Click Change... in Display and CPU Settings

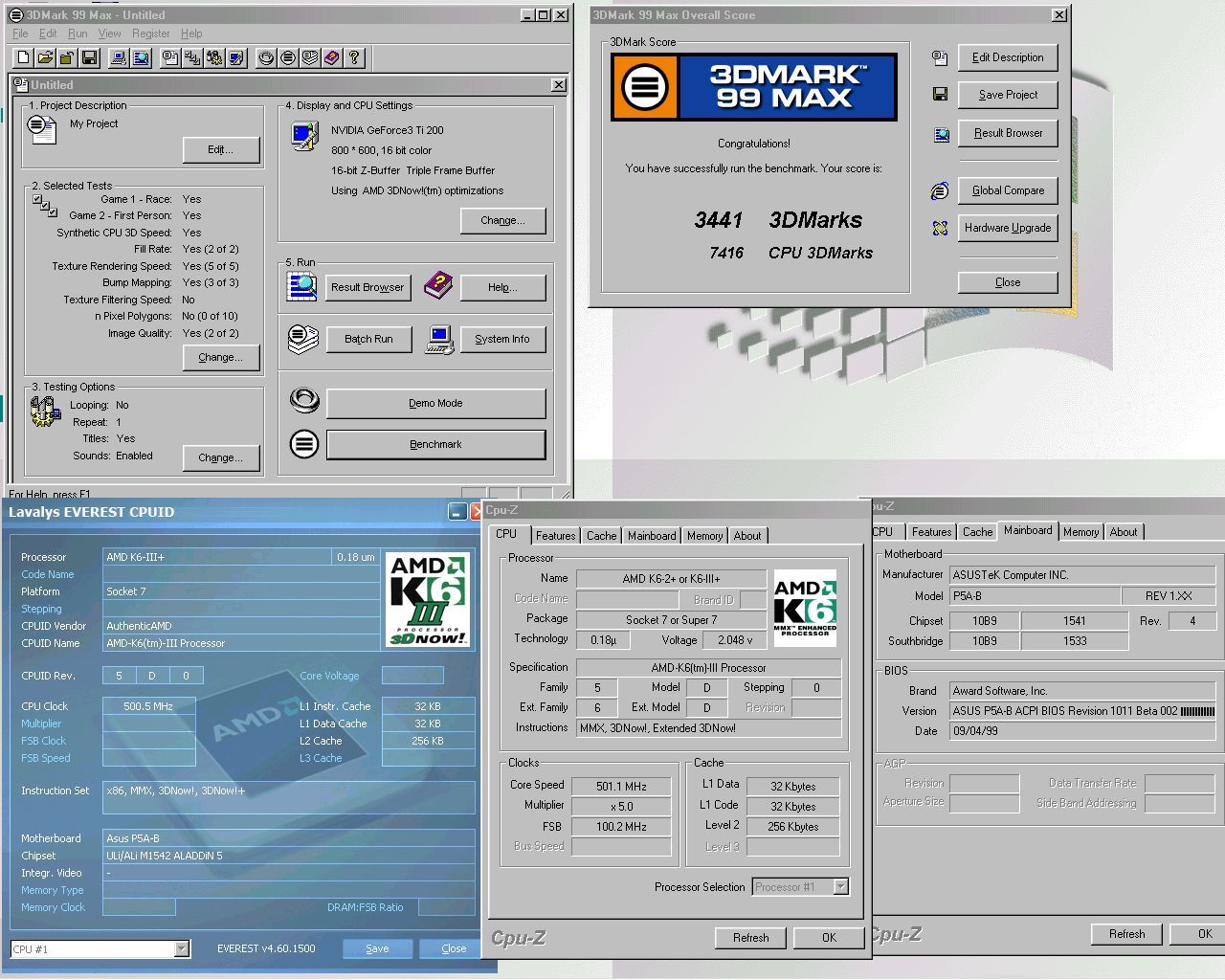pyautogui.click(x=503, y=220)
